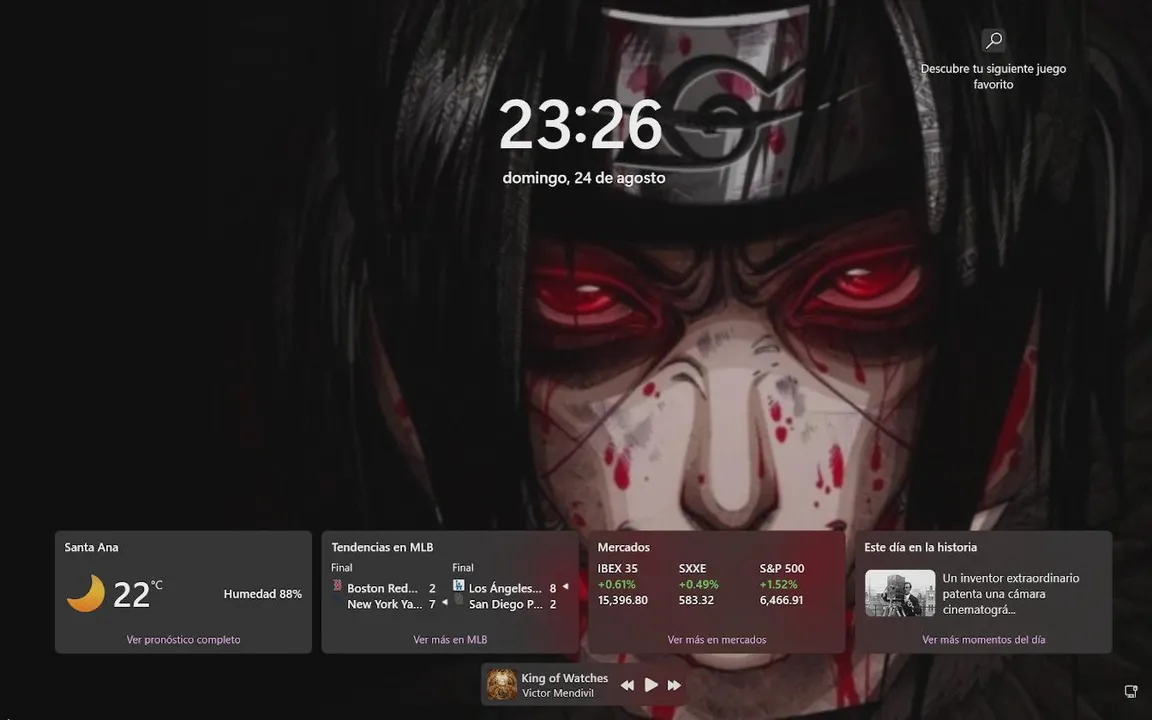The height and width of the screenshot is (720, 1152).
Task: Play the King of Watches song
Action: (x=651, y=685)
